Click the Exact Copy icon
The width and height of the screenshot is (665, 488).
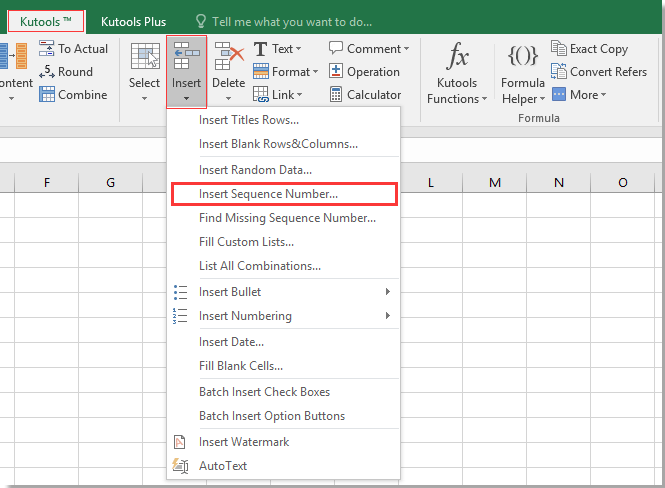559,48
